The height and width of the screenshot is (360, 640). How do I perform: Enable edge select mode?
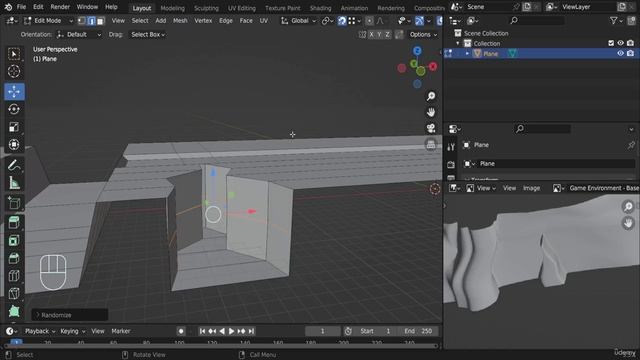(91, 20)
